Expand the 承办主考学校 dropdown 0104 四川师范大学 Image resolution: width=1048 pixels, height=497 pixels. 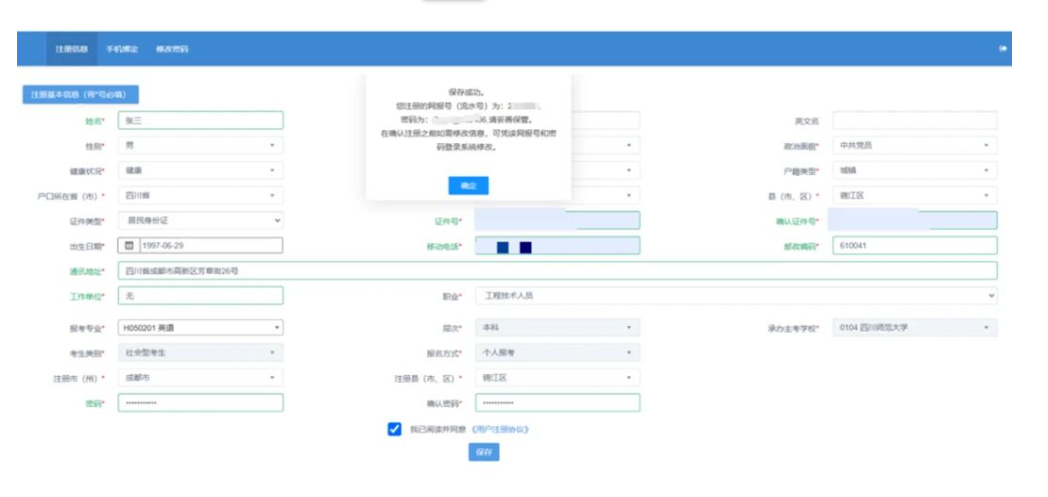(915, 327)
